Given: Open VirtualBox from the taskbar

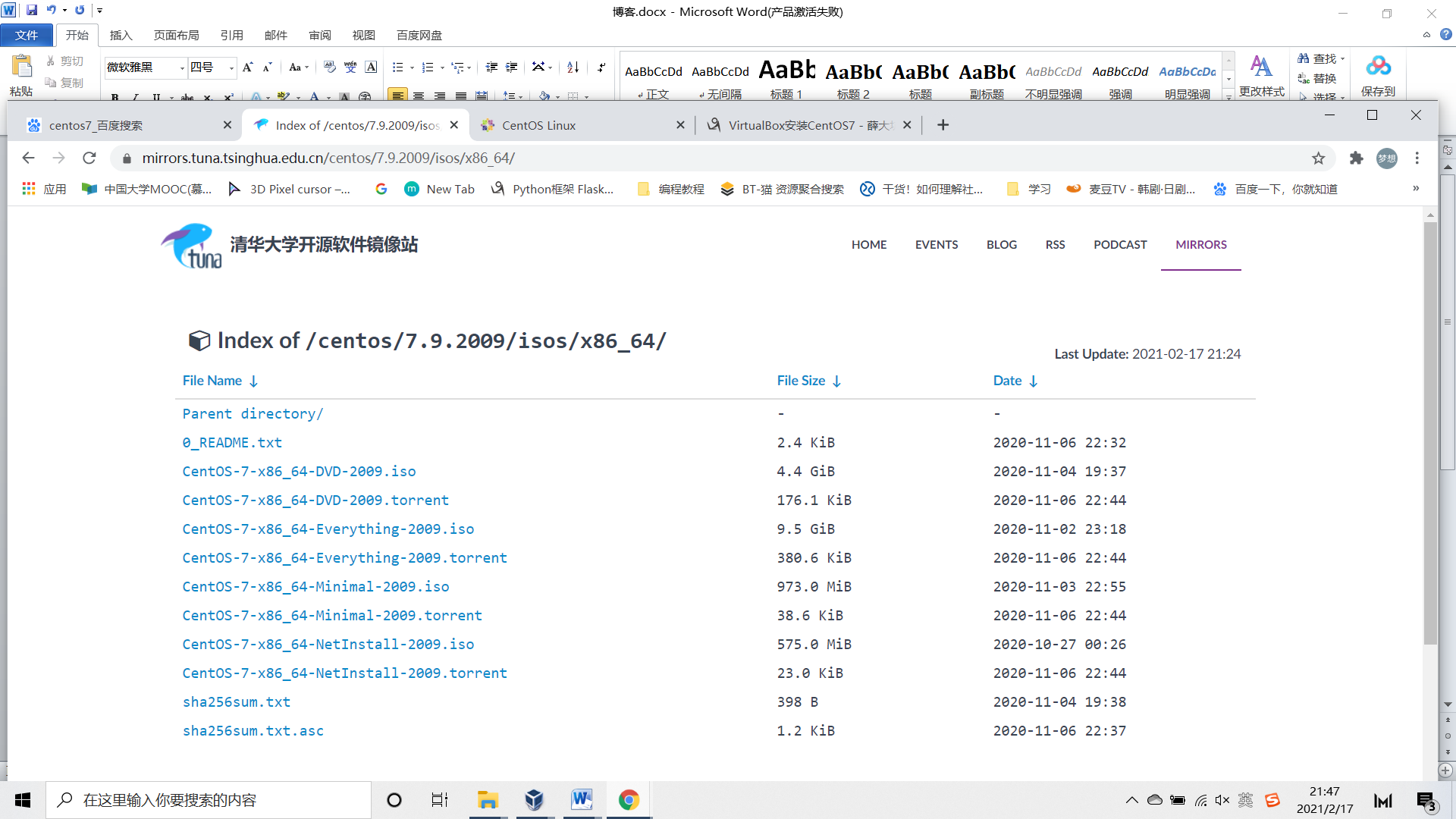Looking at the screenshot, I should pos(534,800).
